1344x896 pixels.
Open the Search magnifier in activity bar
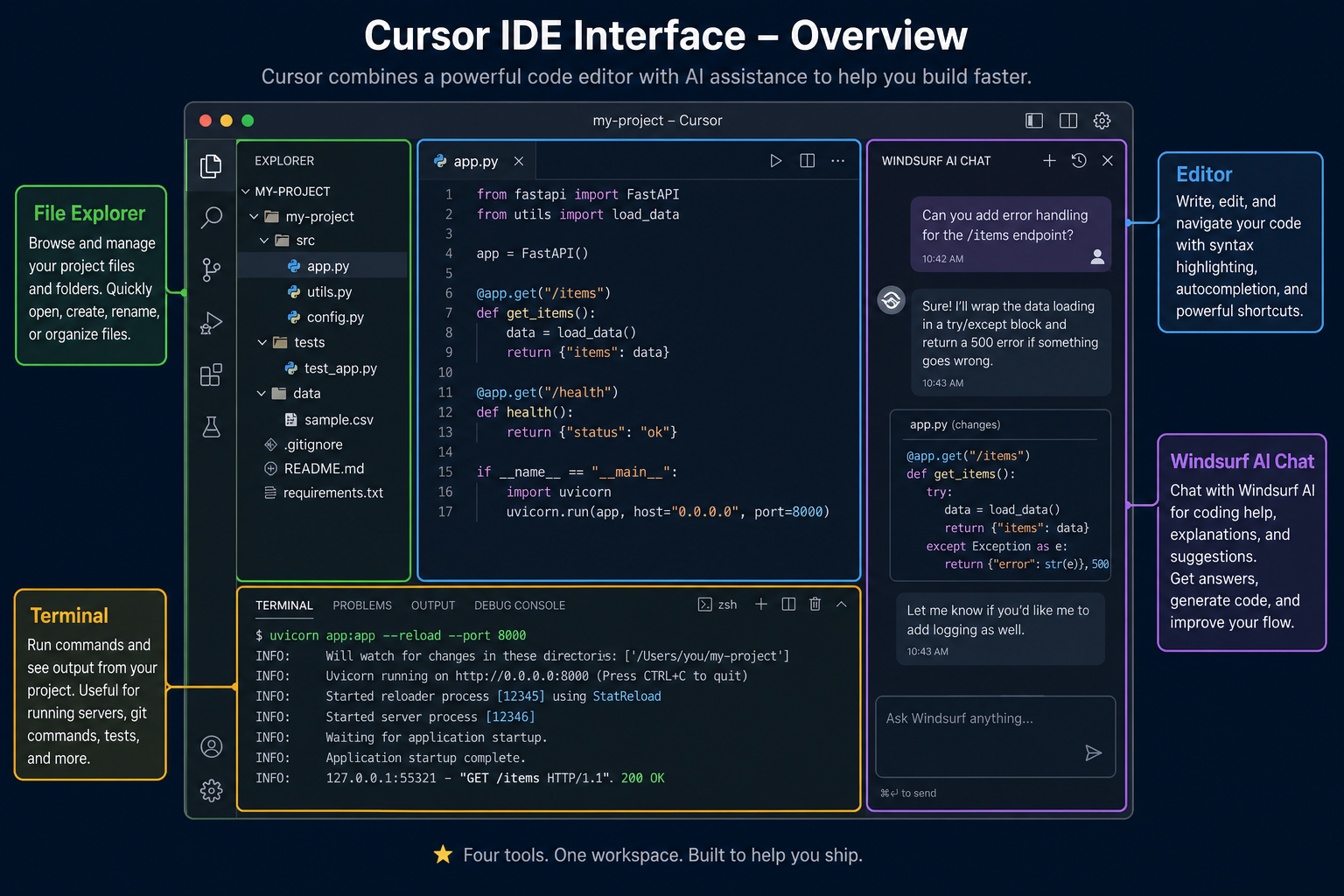[x=211, y=217]
